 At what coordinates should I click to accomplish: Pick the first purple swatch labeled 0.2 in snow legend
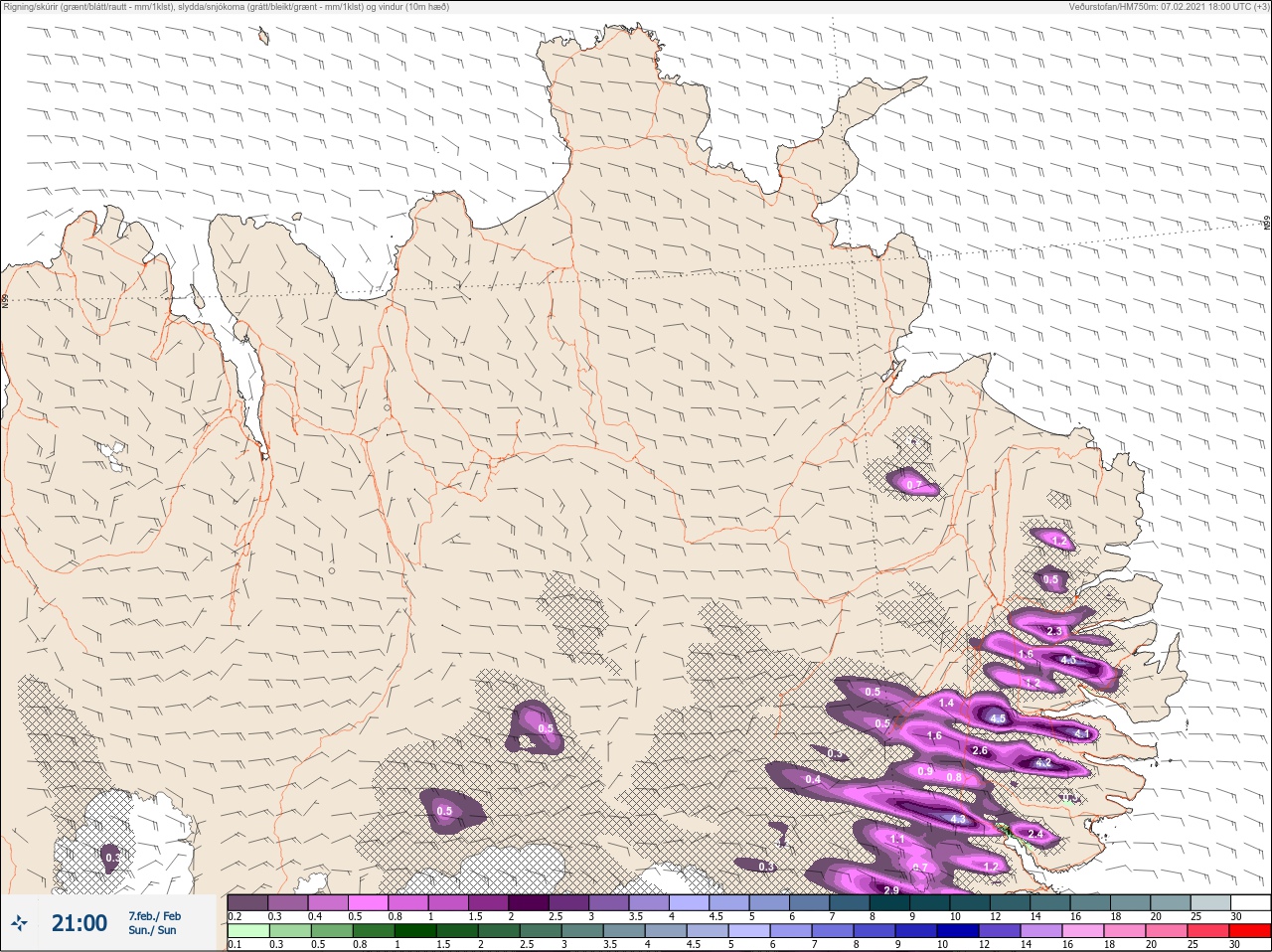point(247,902)
